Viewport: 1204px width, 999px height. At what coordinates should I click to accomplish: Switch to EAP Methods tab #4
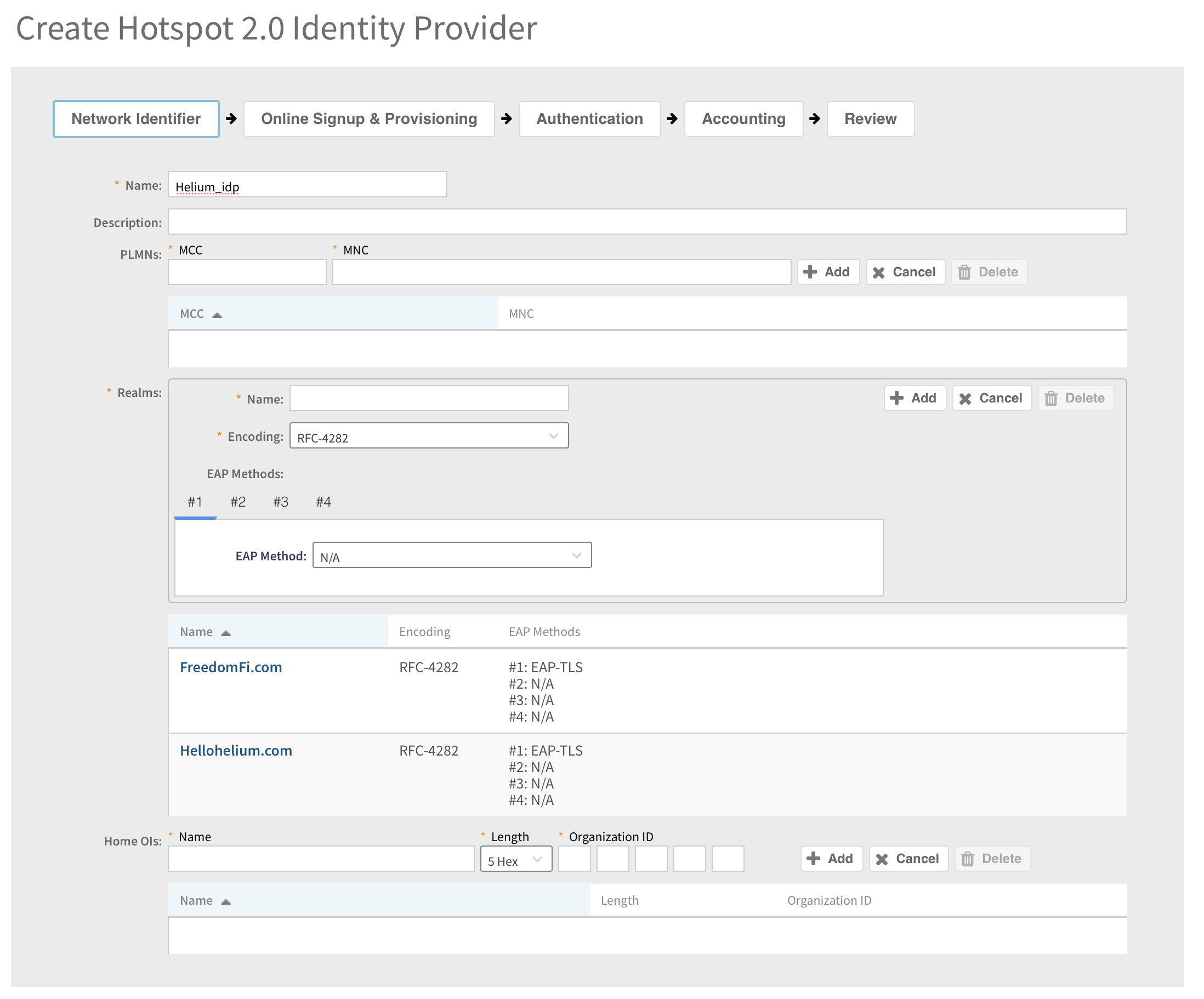tap(323, 502)
